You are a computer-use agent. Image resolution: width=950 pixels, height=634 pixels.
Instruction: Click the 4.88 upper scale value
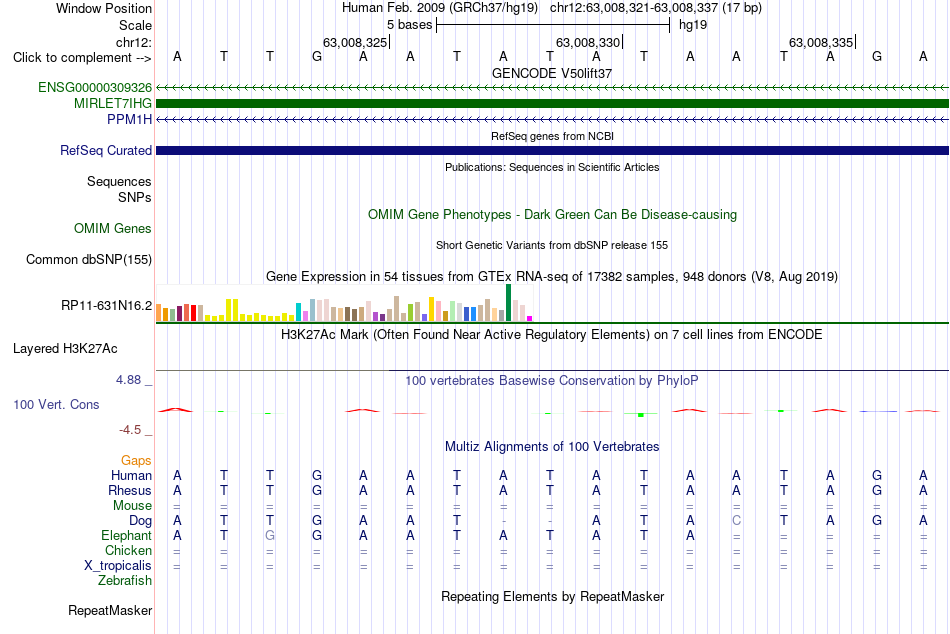(x=128, y=380)
